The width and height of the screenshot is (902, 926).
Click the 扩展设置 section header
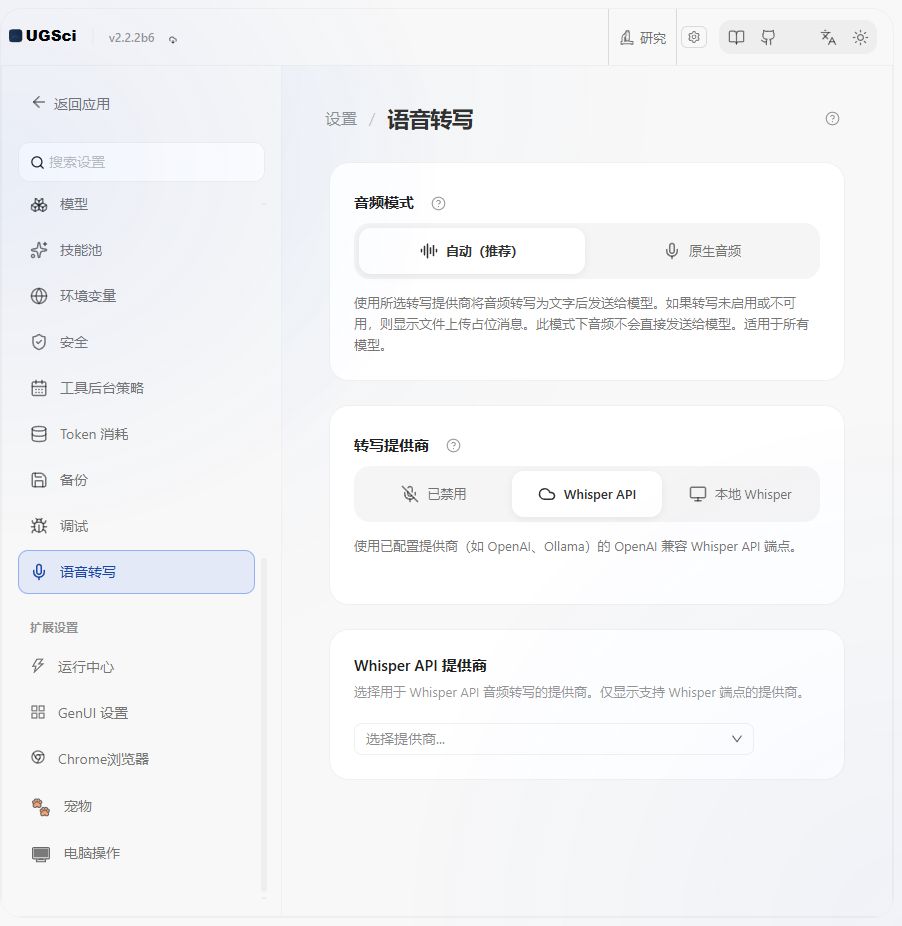coord(54,628)
